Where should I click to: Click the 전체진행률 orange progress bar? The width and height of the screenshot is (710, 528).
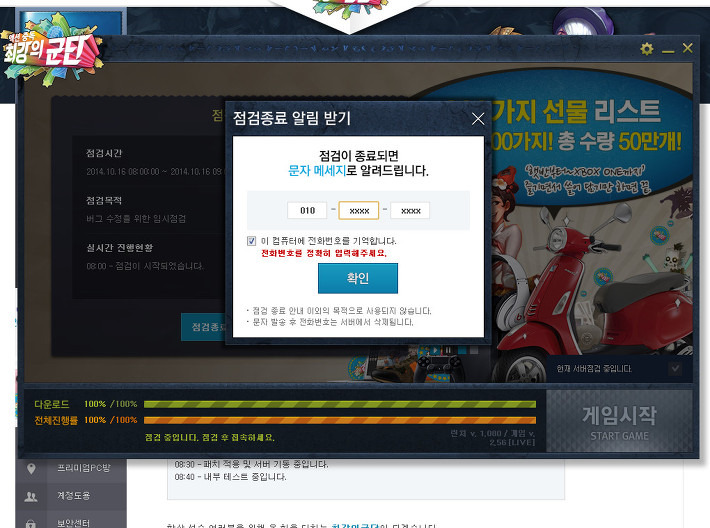[340, 420]
